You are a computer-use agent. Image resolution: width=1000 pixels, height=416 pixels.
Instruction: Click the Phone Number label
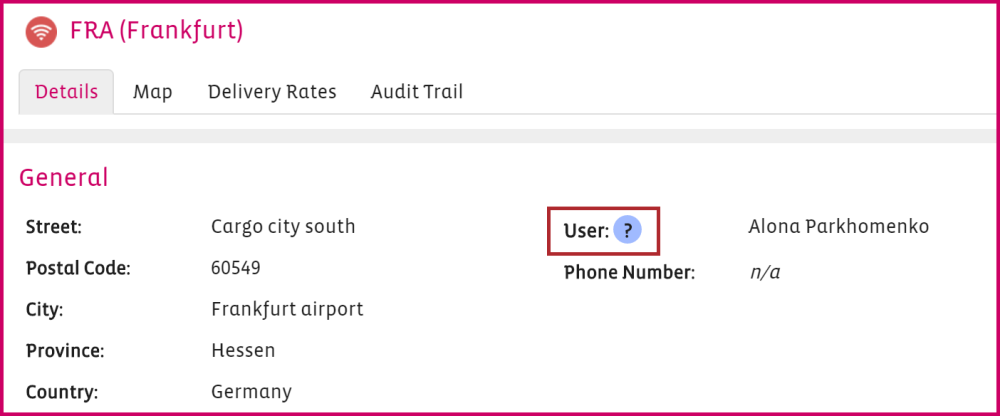[x=629, y=272]
